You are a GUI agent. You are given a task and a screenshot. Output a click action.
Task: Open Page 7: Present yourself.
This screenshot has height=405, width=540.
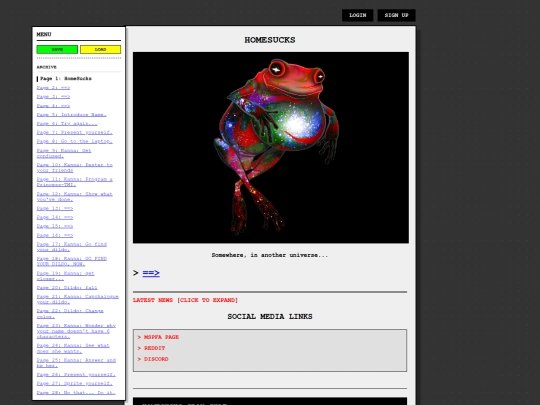pos(75,133)
